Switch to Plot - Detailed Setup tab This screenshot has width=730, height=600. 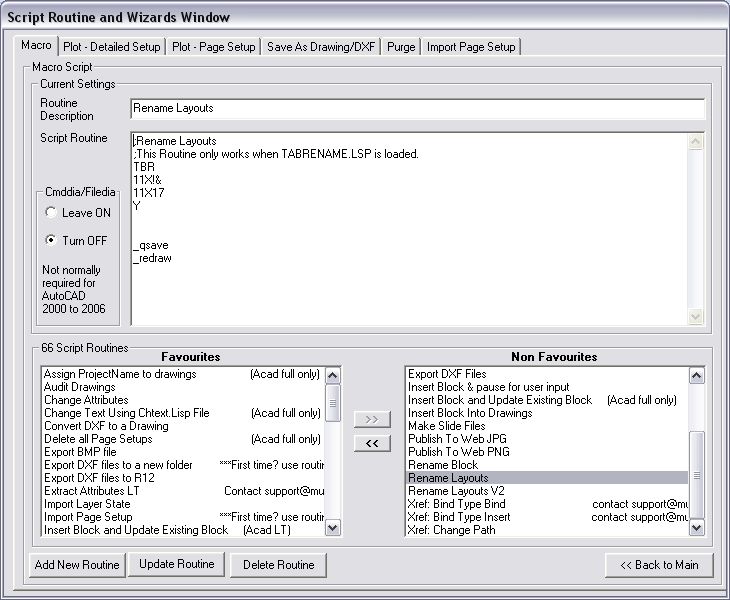coord(111,47)
